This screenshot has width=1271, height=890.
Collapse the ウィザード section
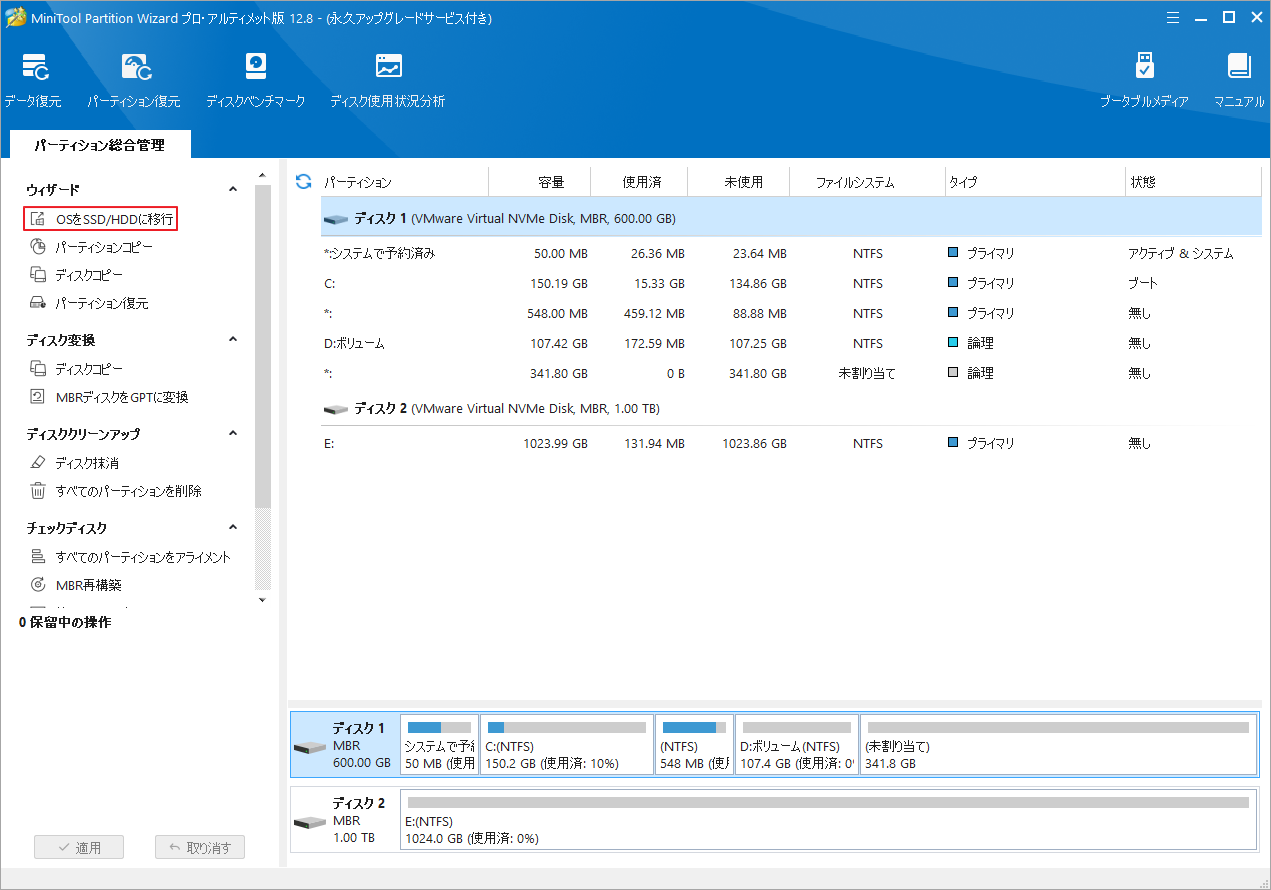pyautogui.click(x=232, y=188)
